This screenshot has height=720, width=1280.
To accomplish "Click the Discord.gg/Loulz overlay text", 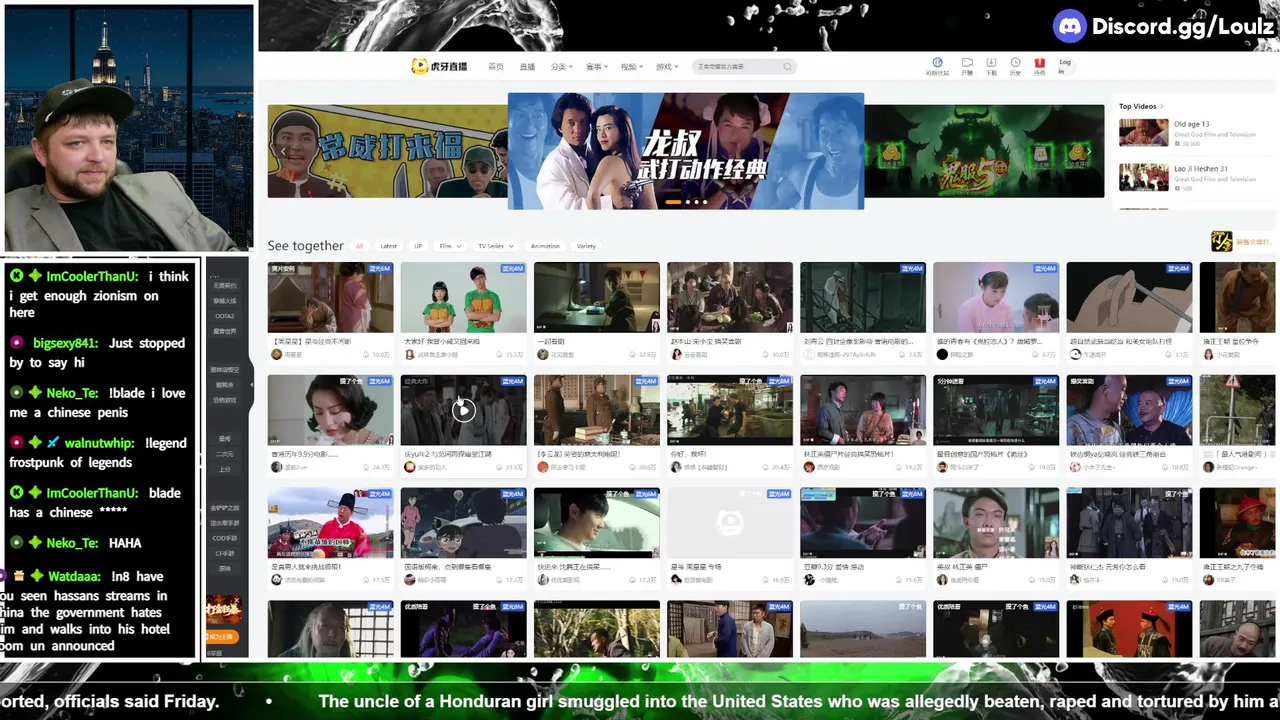I will click(x=1183, y=27).
